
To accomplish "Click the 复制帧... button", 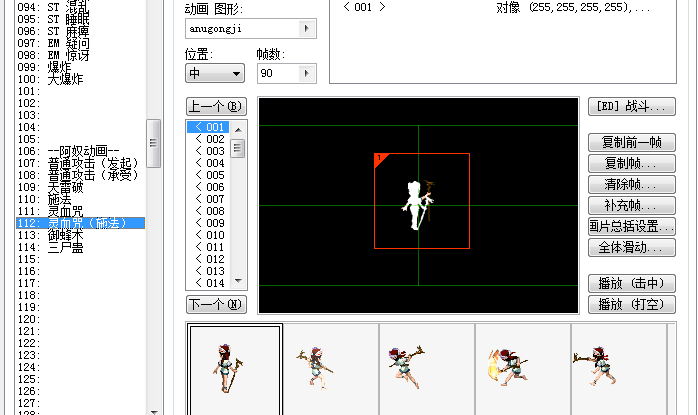I will coord(632,163).
